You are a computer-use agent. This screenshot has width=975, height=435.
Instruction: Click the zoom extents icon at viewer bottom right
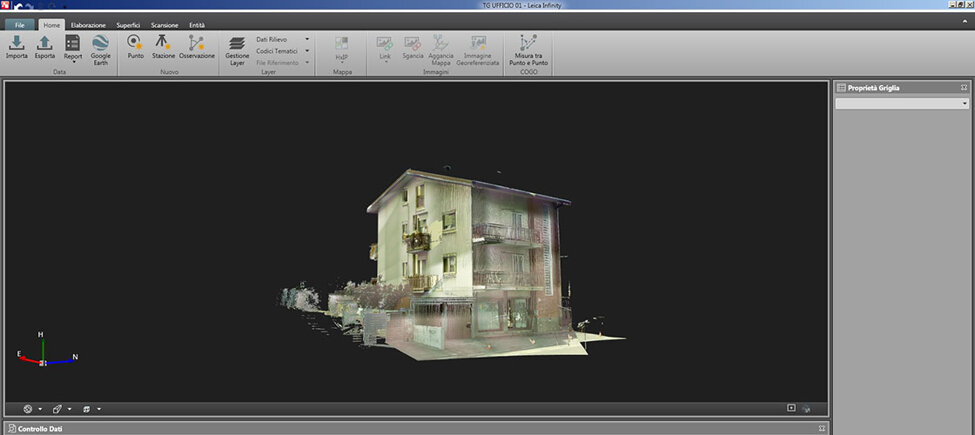pos(792,408)
